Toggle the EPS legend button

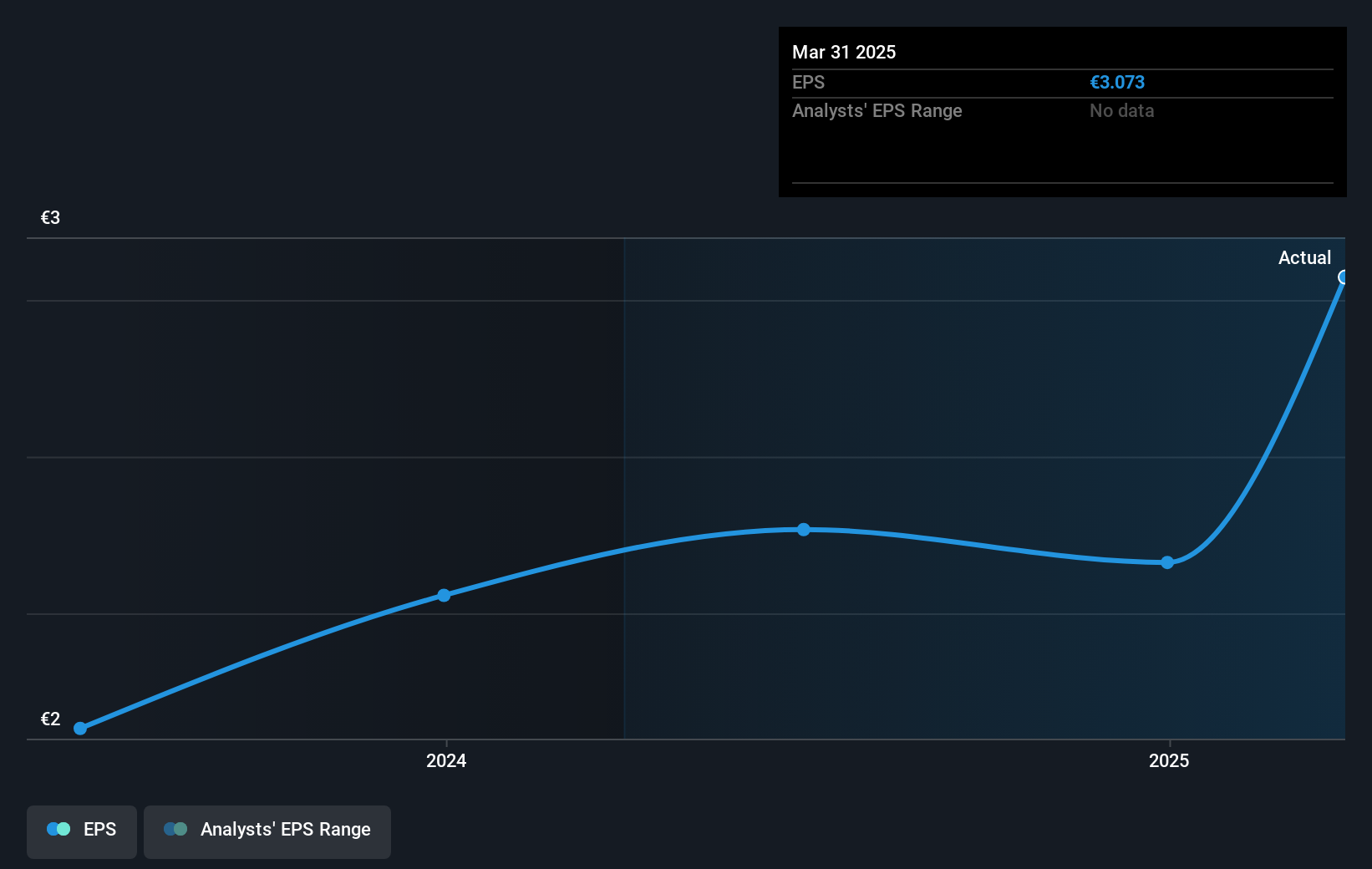(82, 831)
